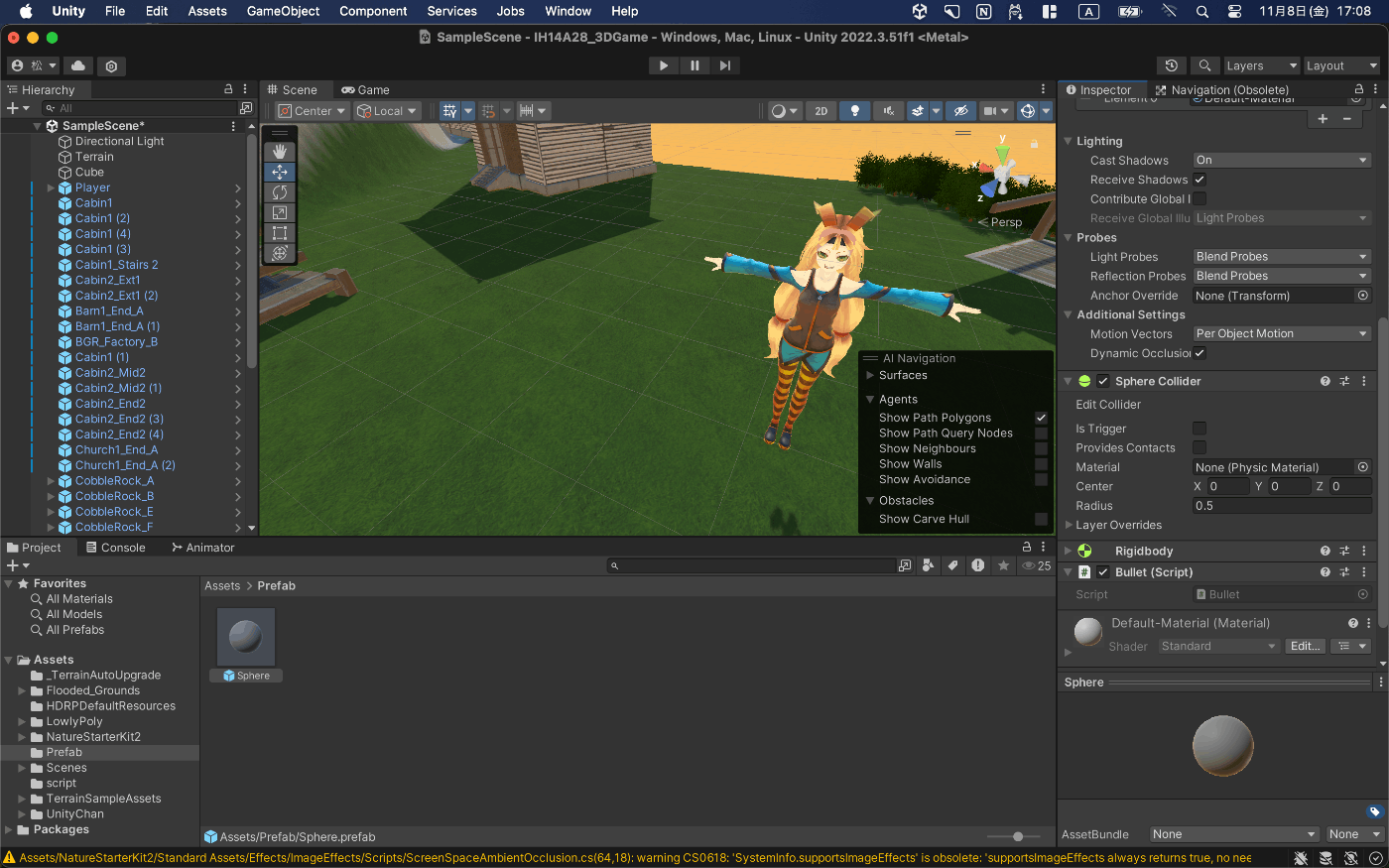
Task: Toggle hidden packages visibility count icon
Action: click(1037, 565)
